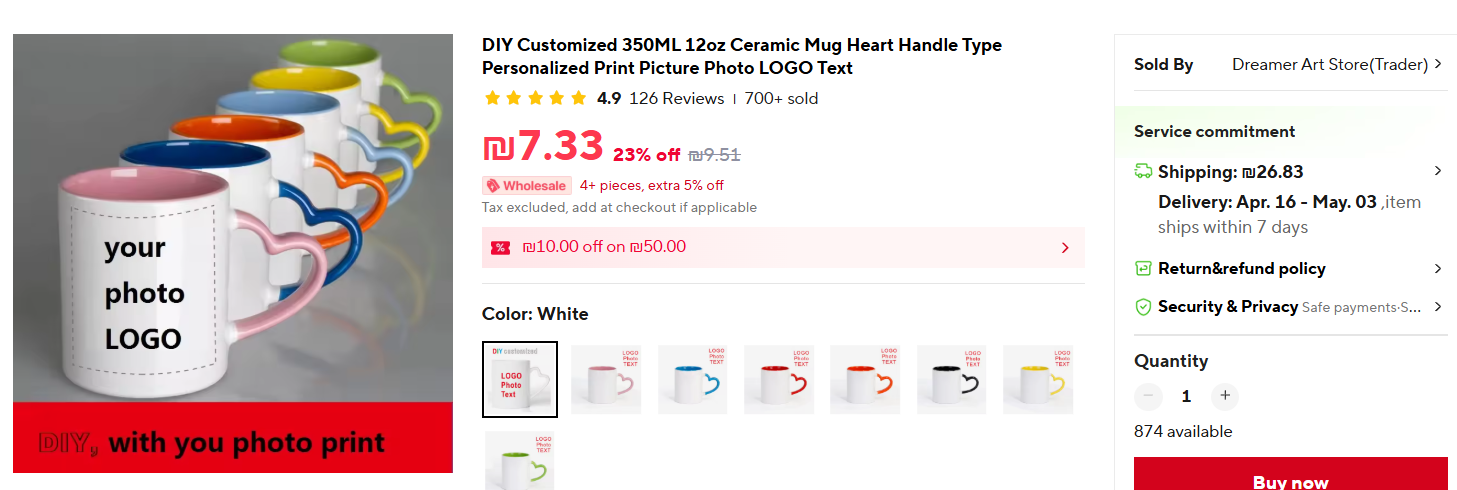The height and width of the screenshot is (490, 1457).
Task: Pick the black heart handle mug color
Action: (952, 379)
